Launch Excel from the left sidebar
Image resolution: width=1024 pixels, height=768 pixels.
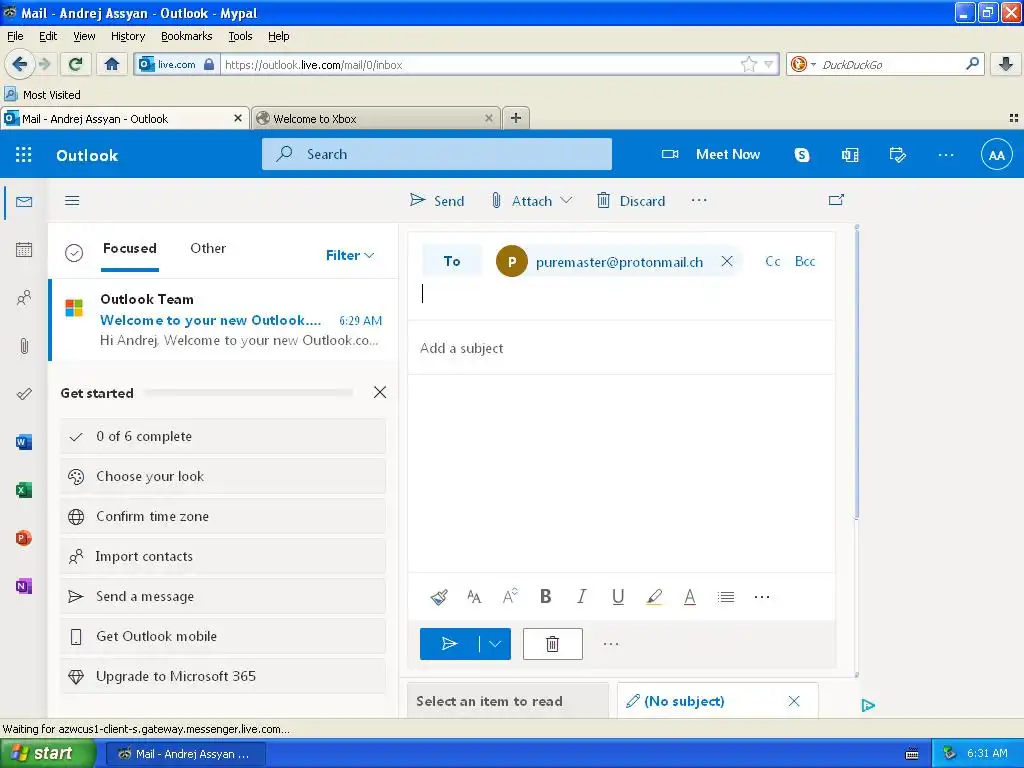pyautogui.click(x=24, y=490)
